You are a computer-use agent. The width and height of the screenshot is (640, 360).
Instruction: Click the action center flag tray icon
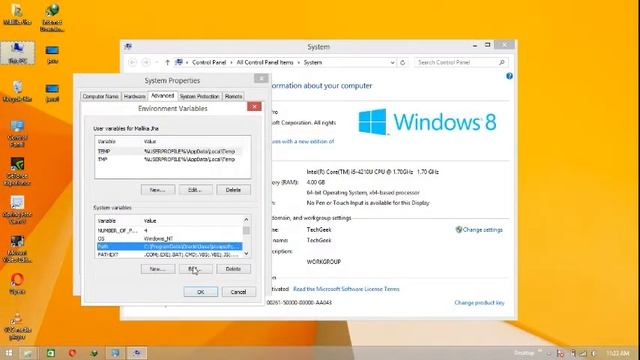click(560, 353)
